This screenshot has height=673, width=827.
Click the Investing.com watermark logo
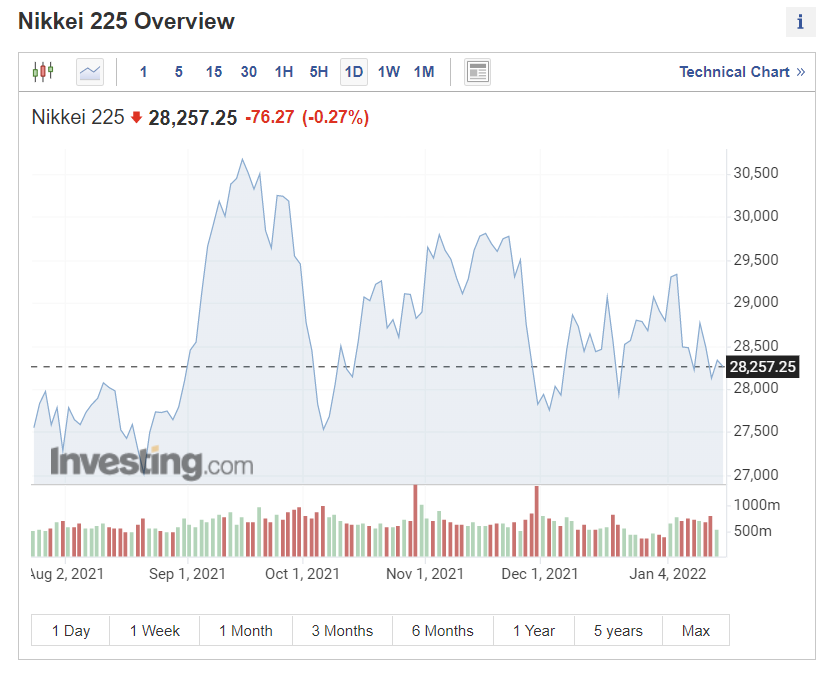tap(152, 463)
